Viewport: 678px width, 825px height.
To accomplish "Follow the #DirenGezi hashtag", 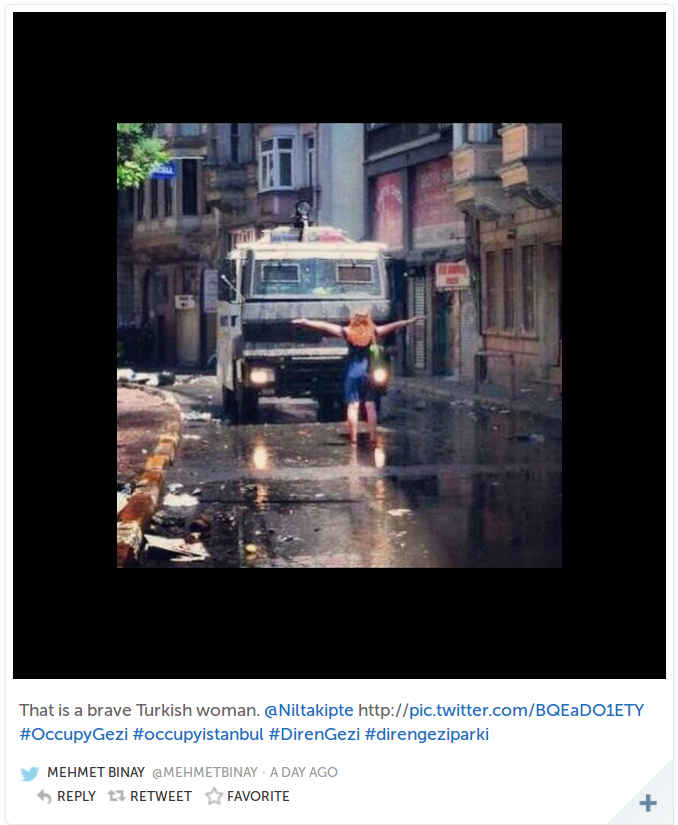I will (314, 734).
